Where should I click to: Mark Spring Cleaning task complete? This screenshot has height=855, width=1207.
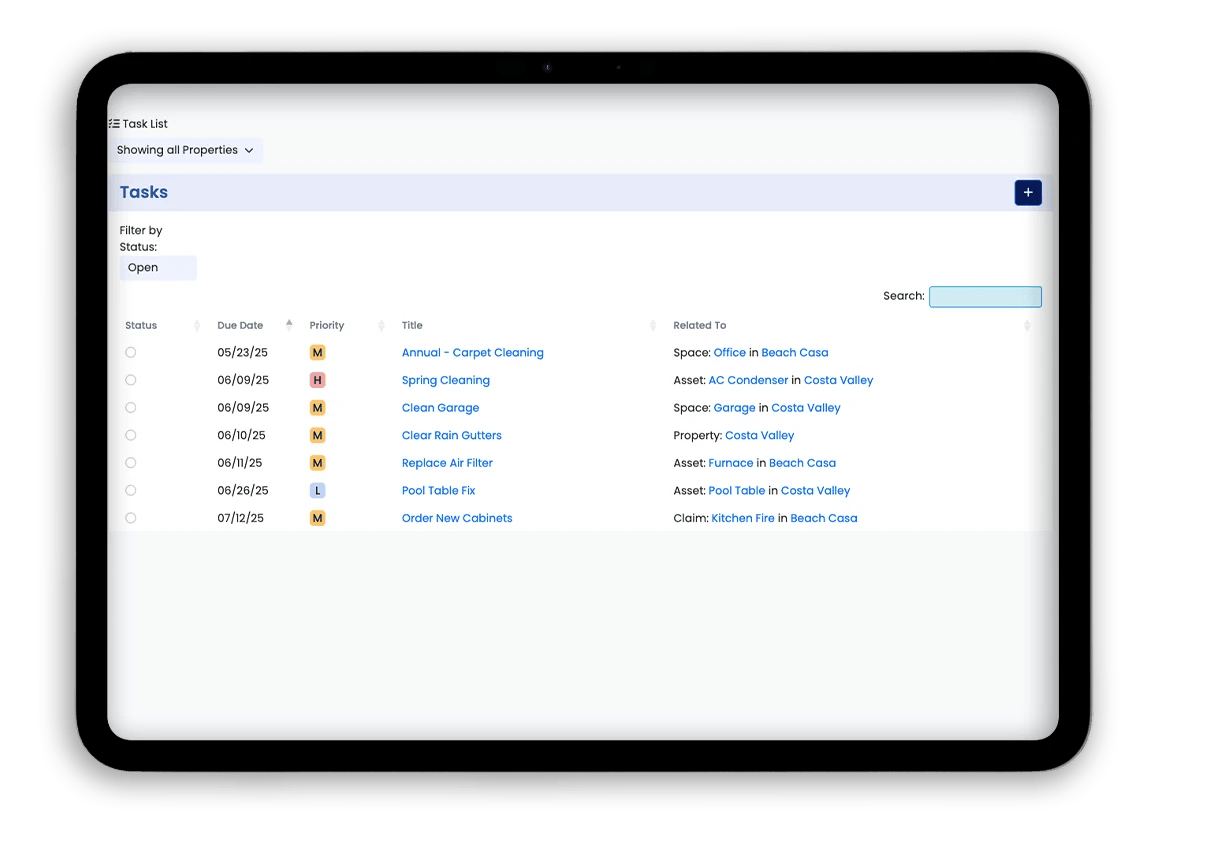point(131,380)
